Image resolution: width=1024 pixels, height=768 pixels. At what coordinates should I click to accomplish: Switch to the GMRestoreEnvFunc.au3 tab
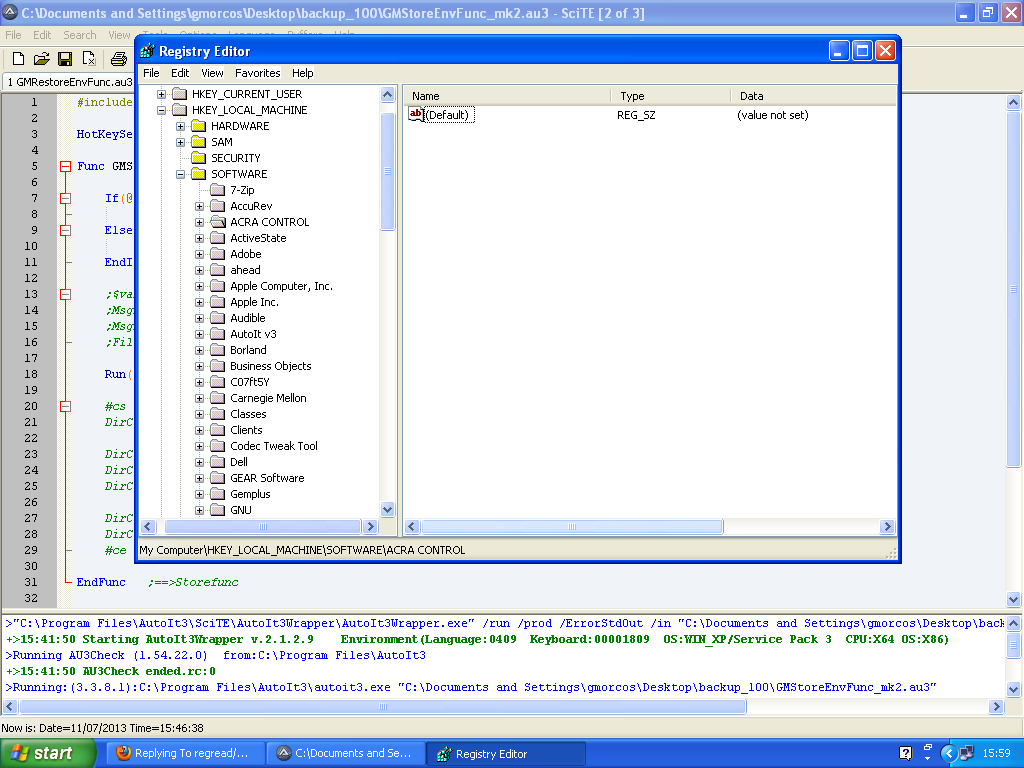point(68,81)
